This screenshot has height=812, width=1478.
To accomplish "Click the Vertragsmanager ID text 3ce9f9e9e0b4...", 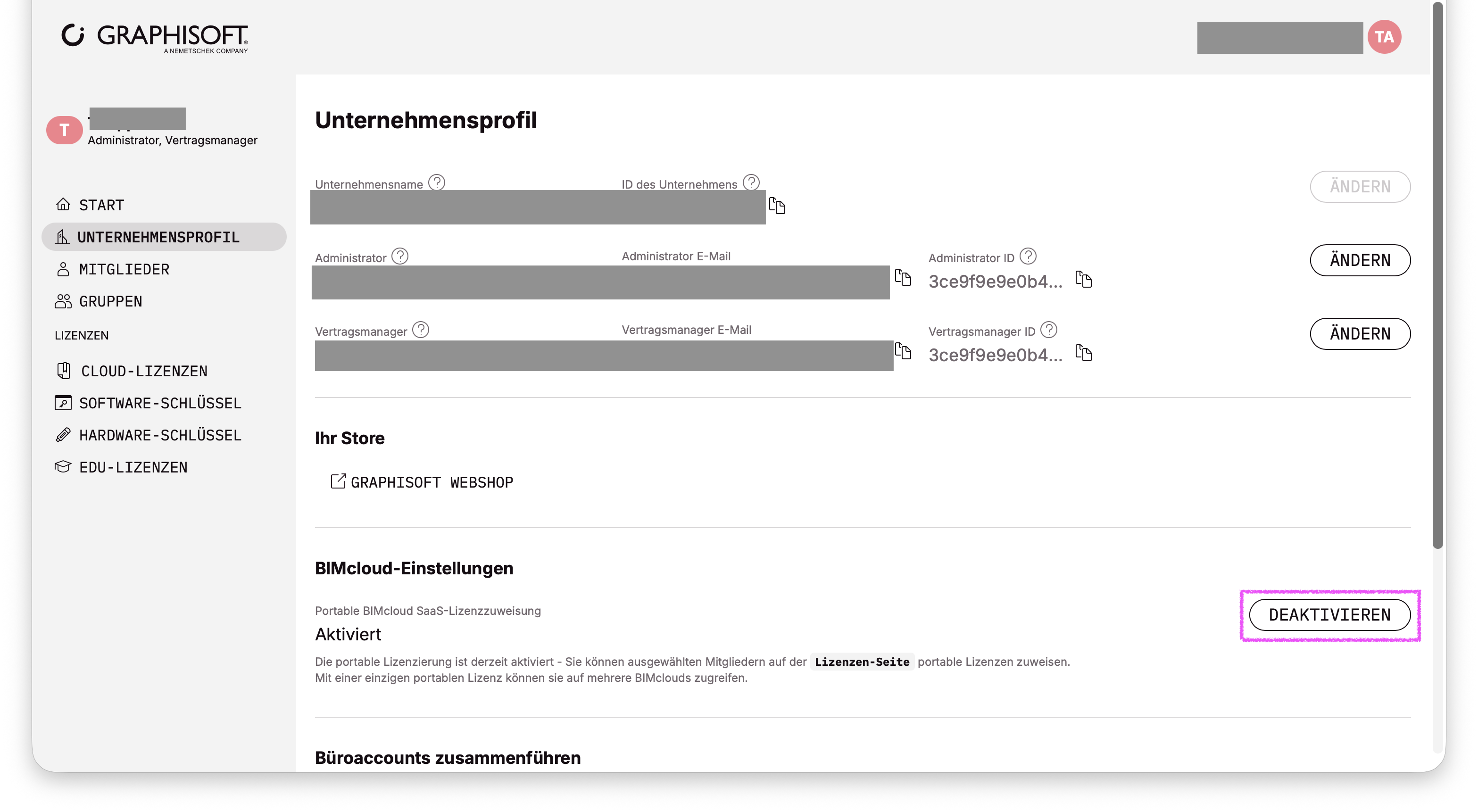I will coord(996,355).
